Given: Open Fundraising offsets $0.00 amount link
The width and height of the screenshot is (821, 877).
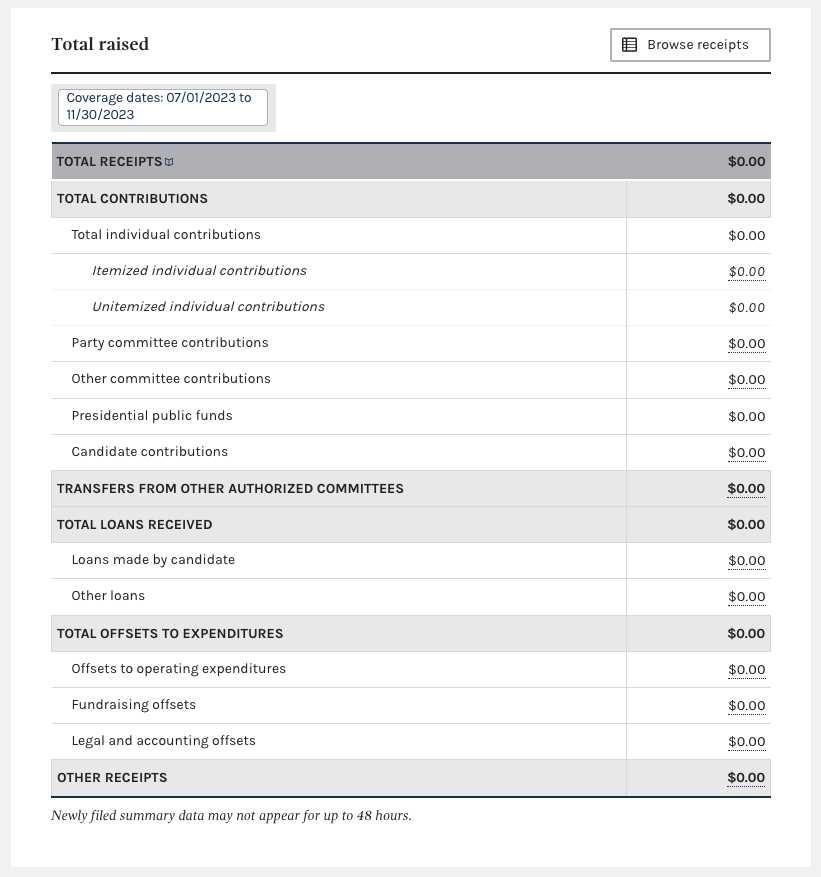Looking at the screenshot, I should pos(747,706).
